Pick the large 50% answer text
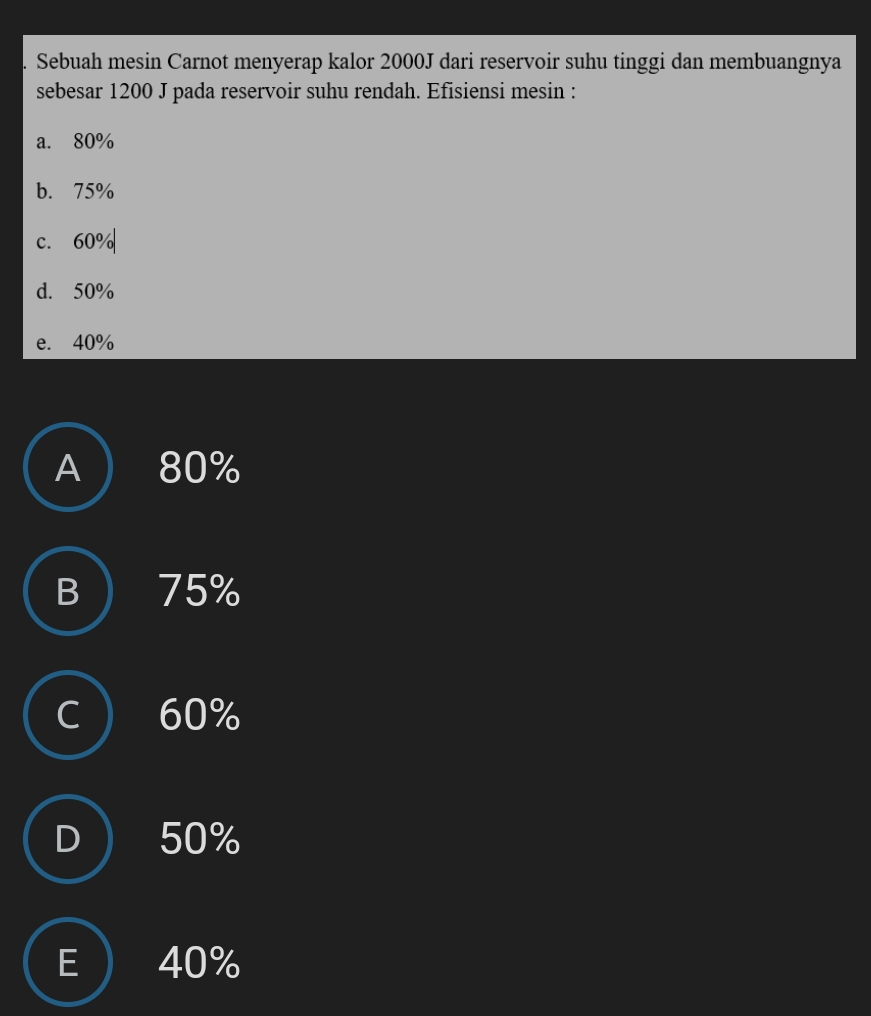This screenshot has height=1016, width=871. tap(200, 840)
